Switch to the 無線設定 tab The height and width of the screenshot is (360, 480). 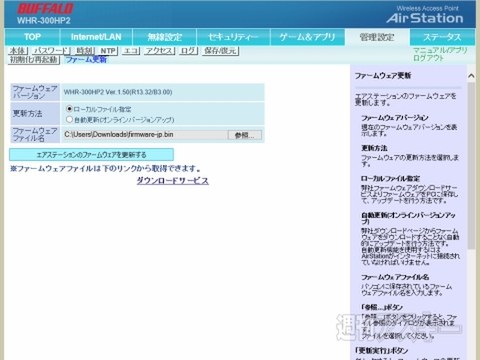[x=165, y=37]
